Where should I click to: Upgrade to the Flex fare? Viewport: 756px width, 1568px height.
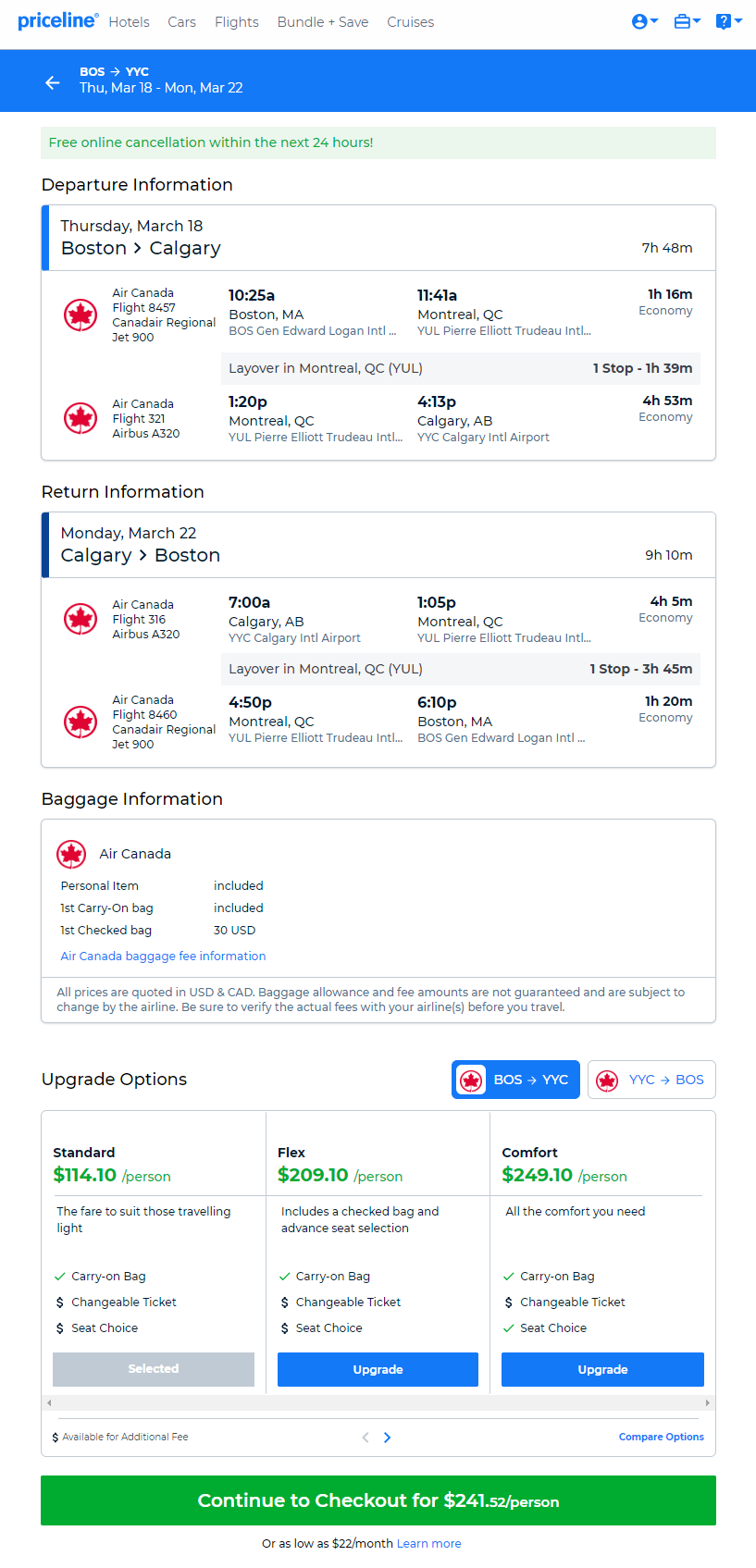click(x=378, y=1369)
